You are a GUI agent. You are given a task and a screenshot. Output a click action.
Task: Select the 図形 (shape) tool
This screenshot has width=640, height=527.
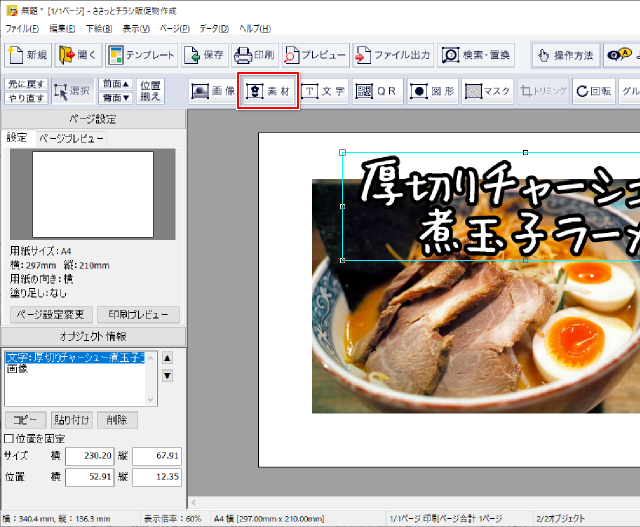(432, 91)
